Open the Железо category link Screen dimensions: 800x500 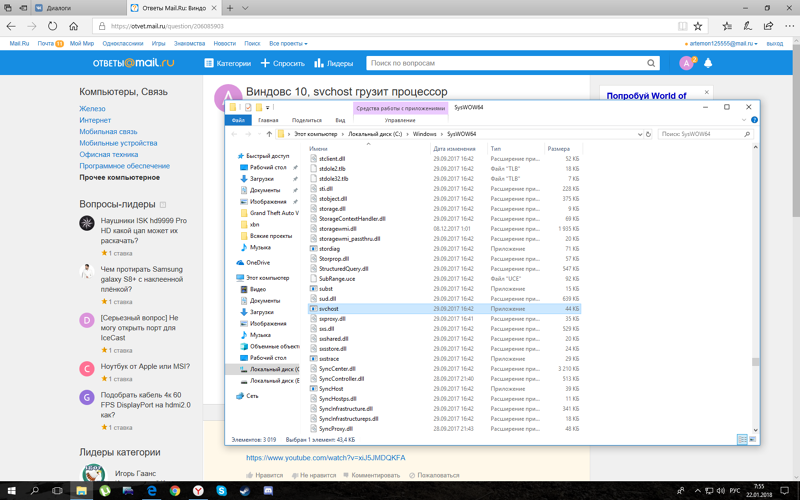[x=92, y=109]
